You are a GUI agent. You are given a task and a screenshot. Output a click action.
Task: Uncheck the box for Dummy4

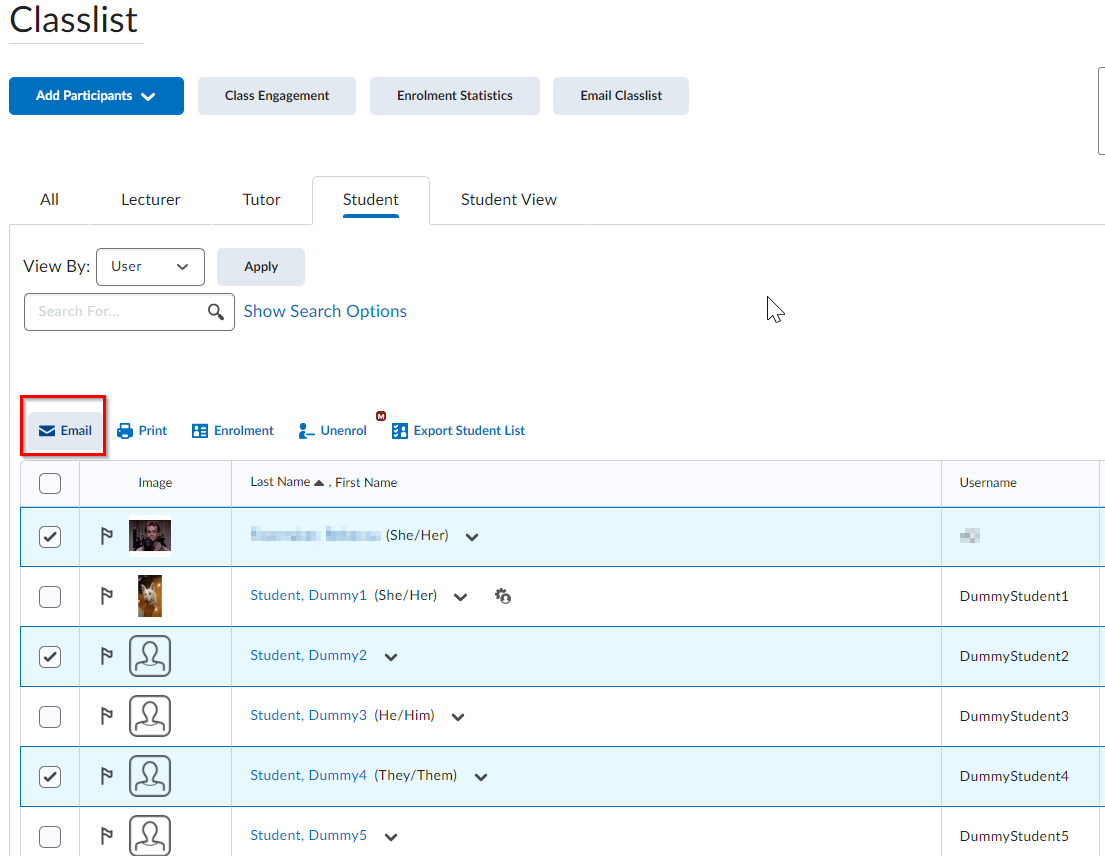click(x=50, y=776)
